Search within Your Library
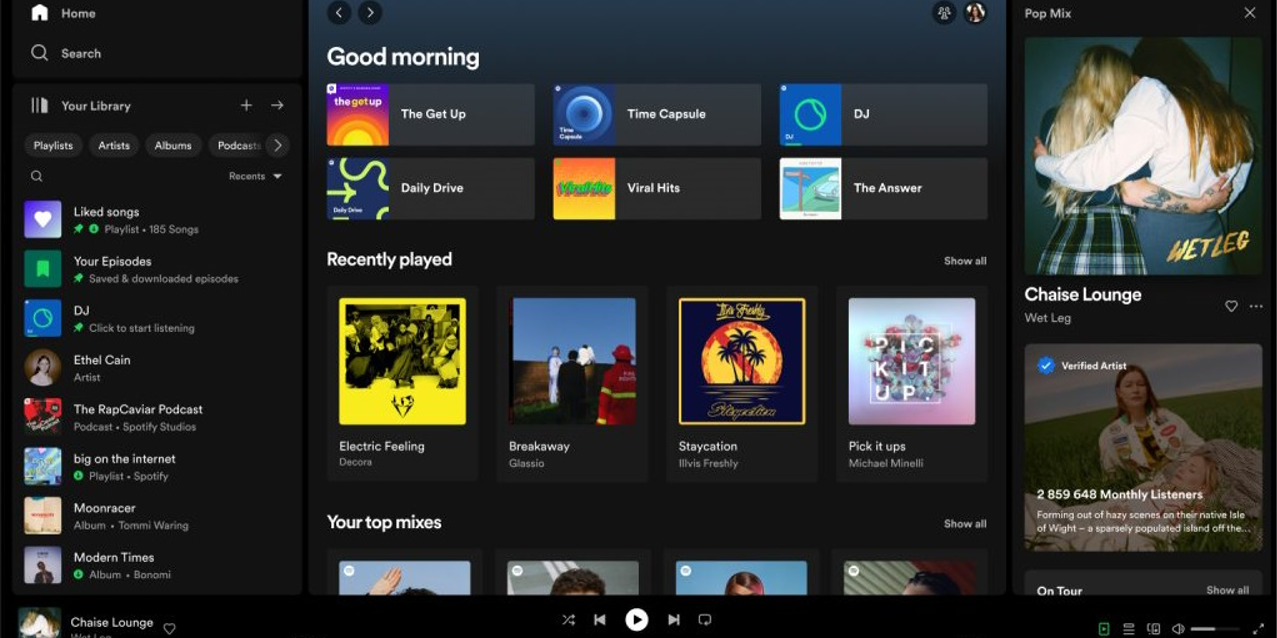Image resolution: width=1277 pixels, height=638 pixels. 37,176
